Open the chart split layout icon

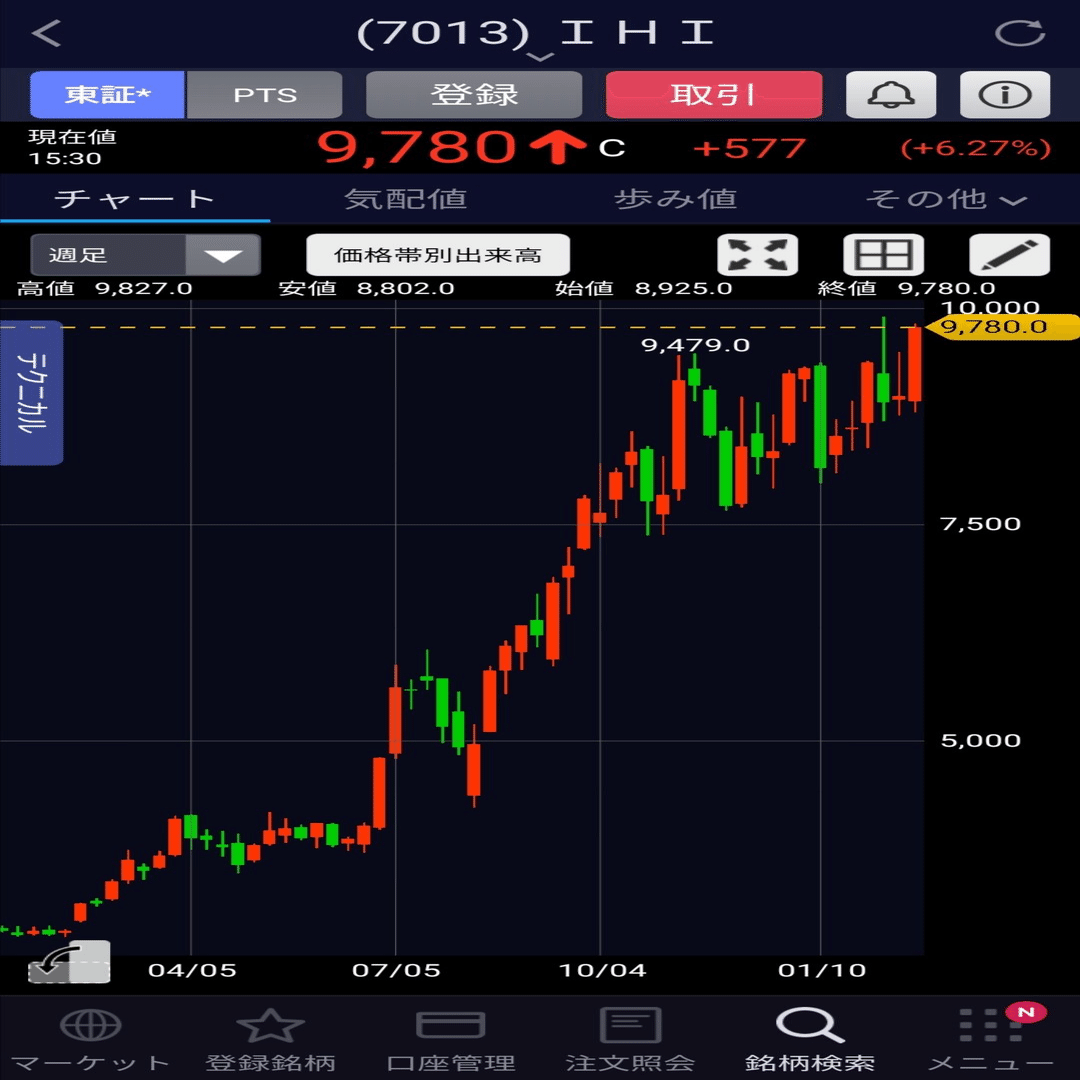click(x=884, y=255)
